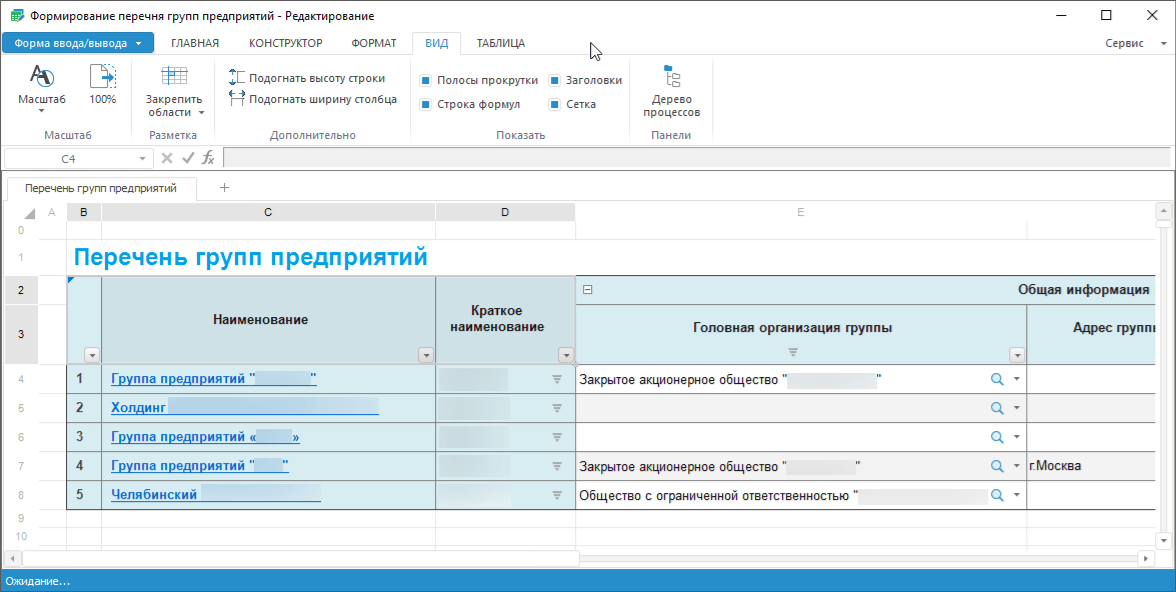Select column C header
Screen dimensions: 1176x592
[268, 212]
